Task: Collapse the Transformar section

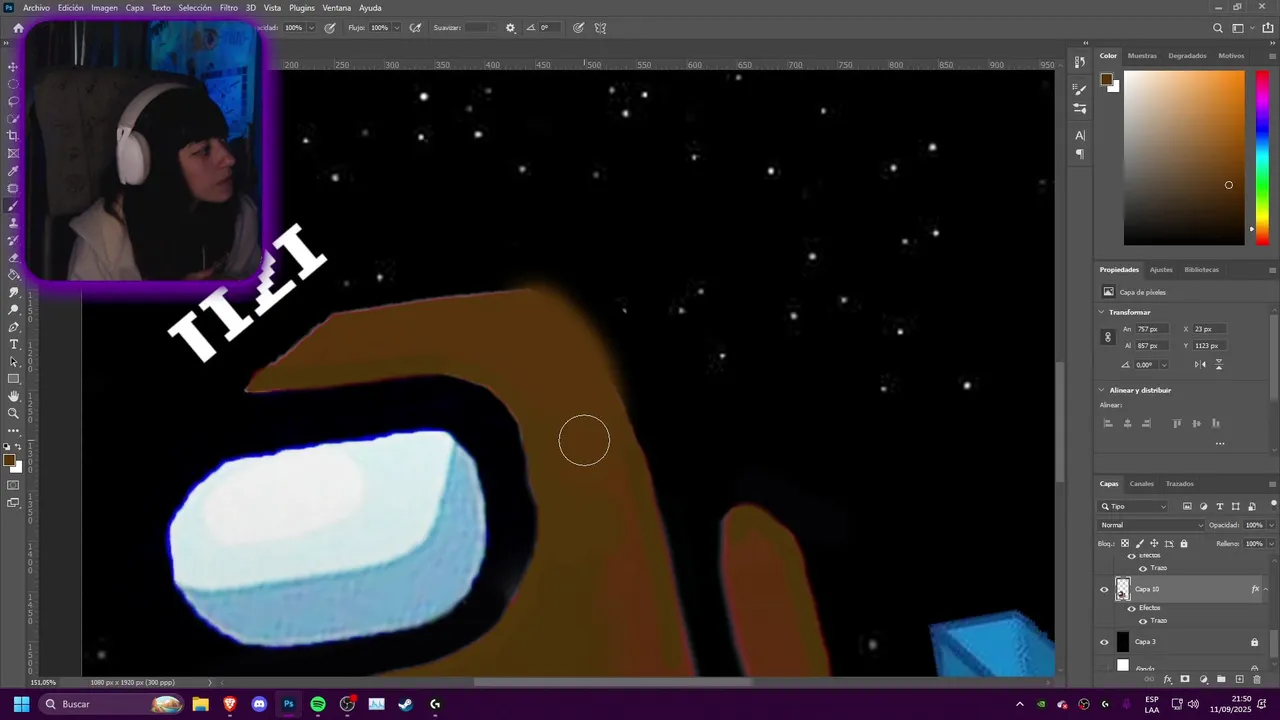Action: [1102, 312]
